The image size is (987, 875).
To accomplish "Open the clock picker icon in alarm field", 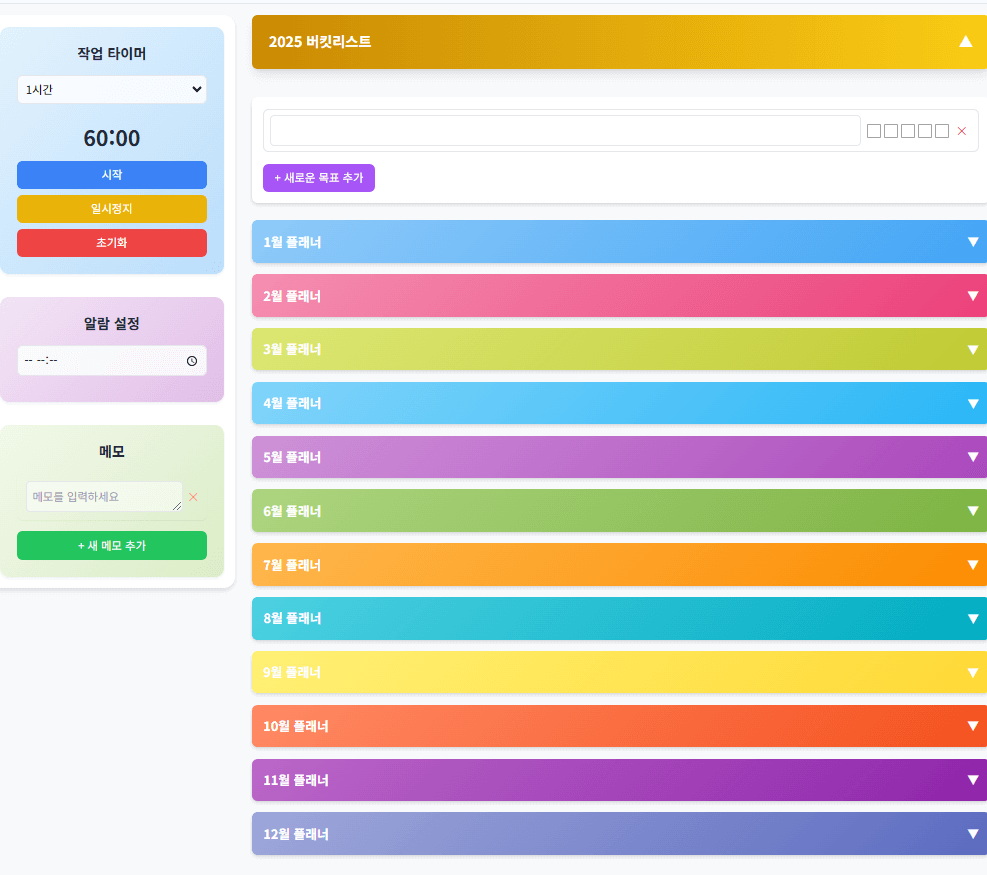I will click(192, 361).
